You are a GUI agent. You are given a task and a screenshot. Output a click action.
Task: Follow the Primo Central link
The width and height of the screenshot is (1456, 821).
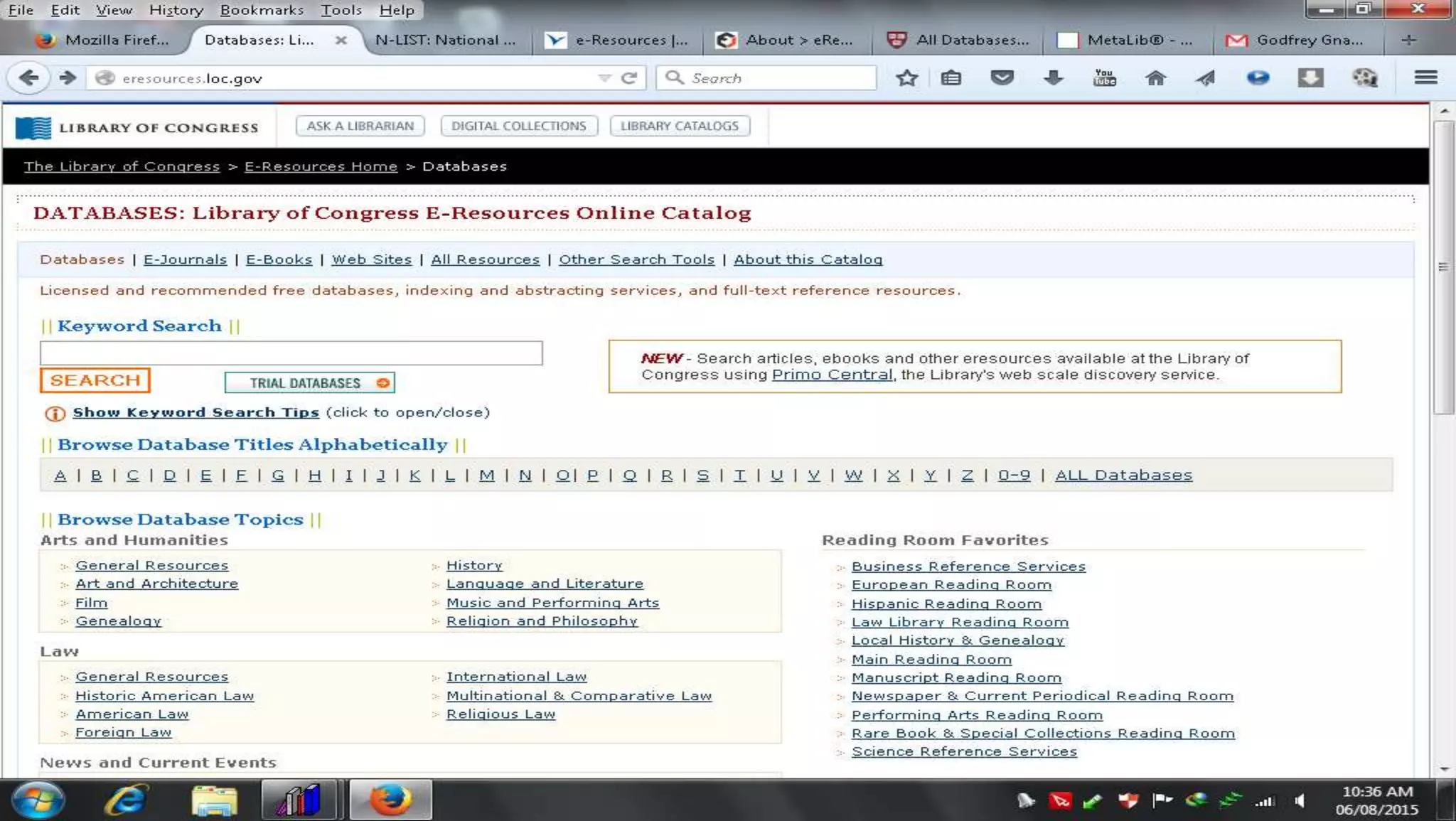(832, 375)
